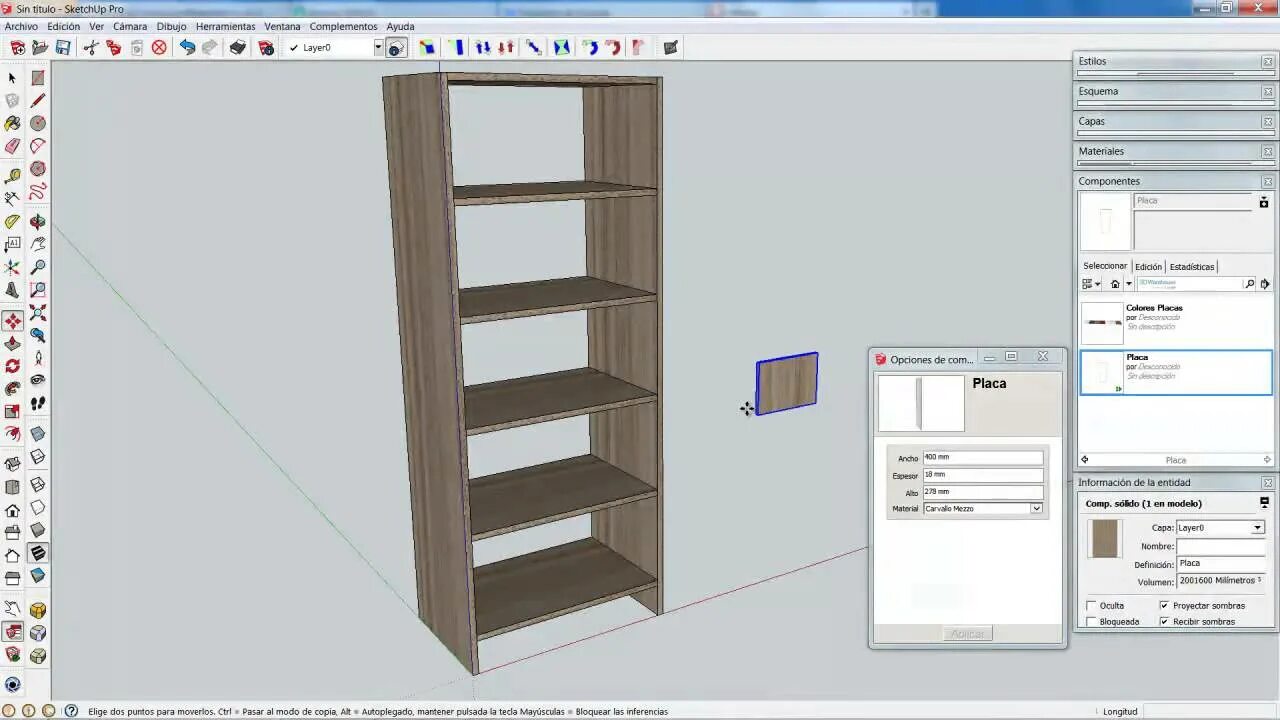Select the Walk footprints tool
The width and height of the screenshot is (1280, 720).
[x=37, y=403]
